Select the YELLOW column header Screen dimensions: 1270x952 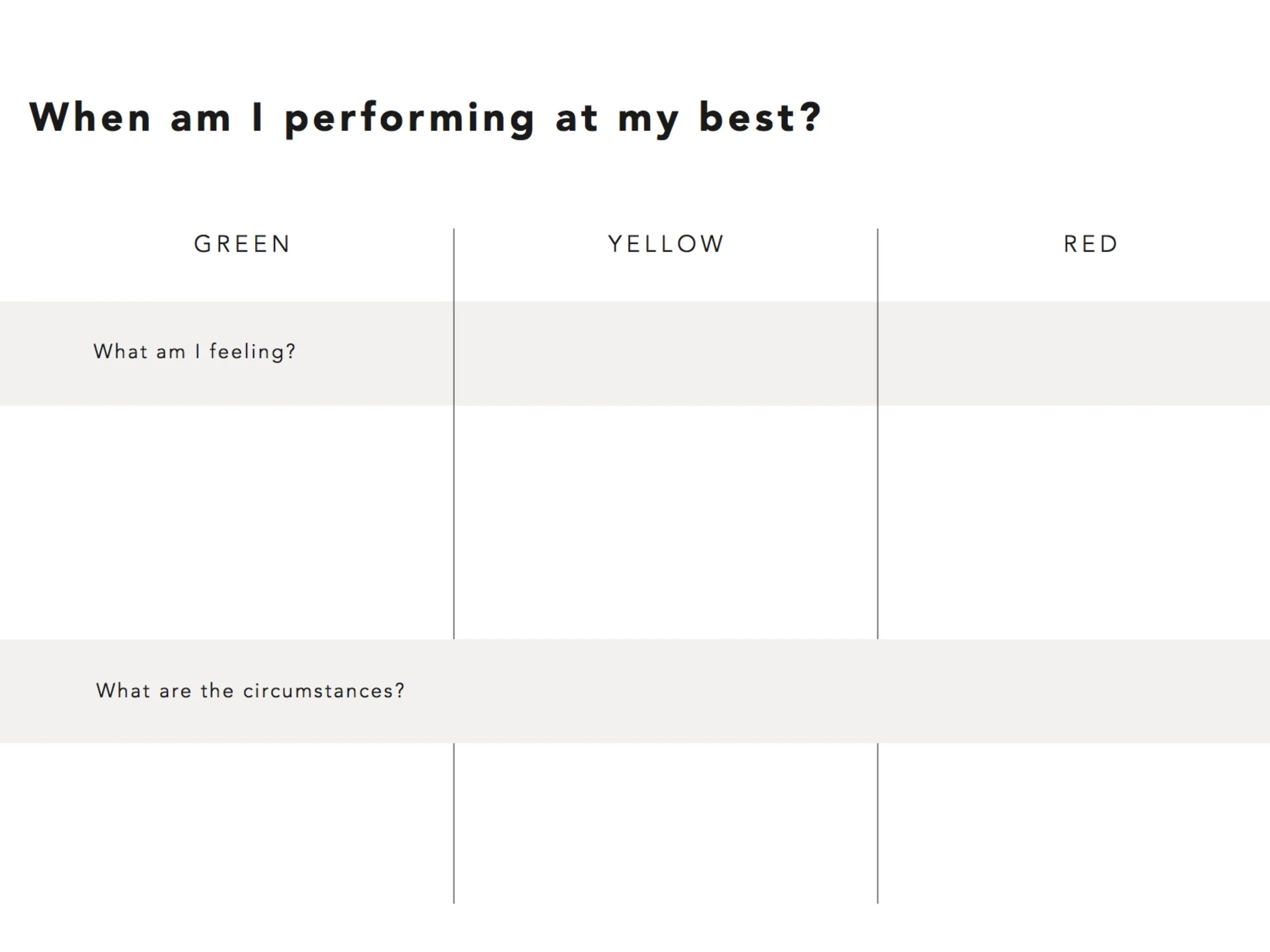(666, 244)
